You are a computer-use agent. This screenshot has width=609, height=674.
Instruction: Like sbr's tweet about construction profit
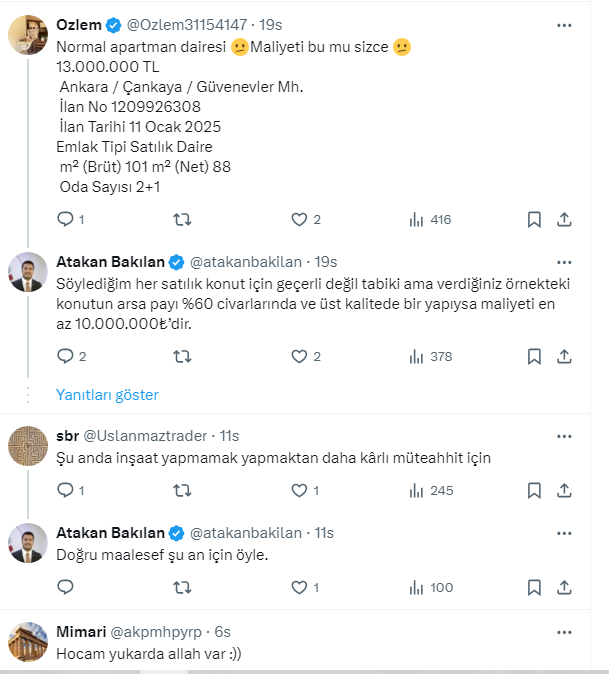(x=298, y=490)
